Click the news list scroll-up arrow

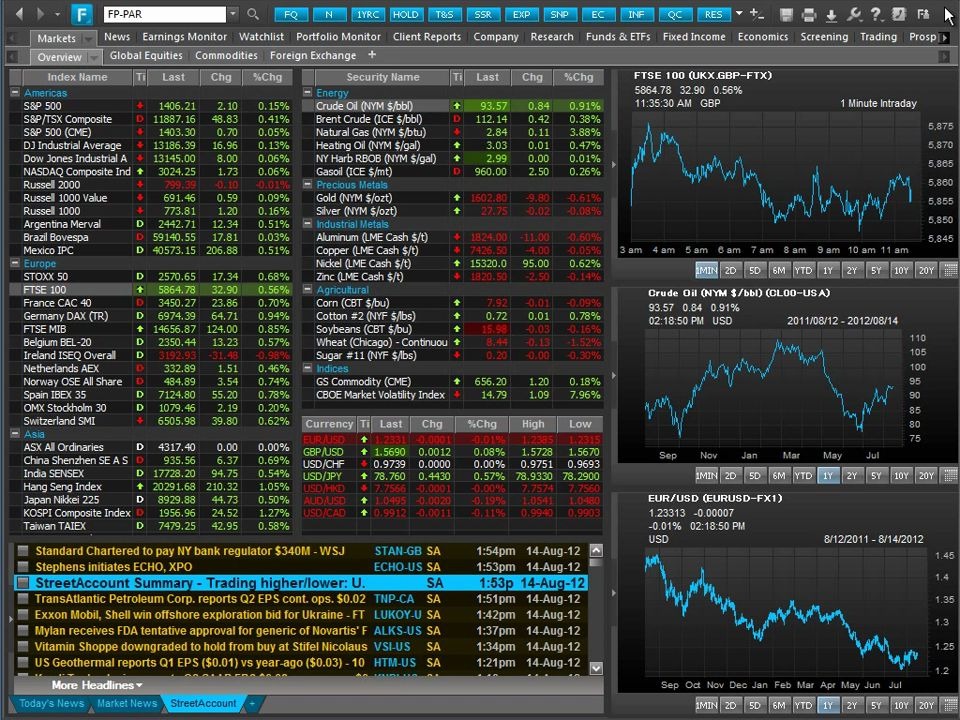coord(596,550)
